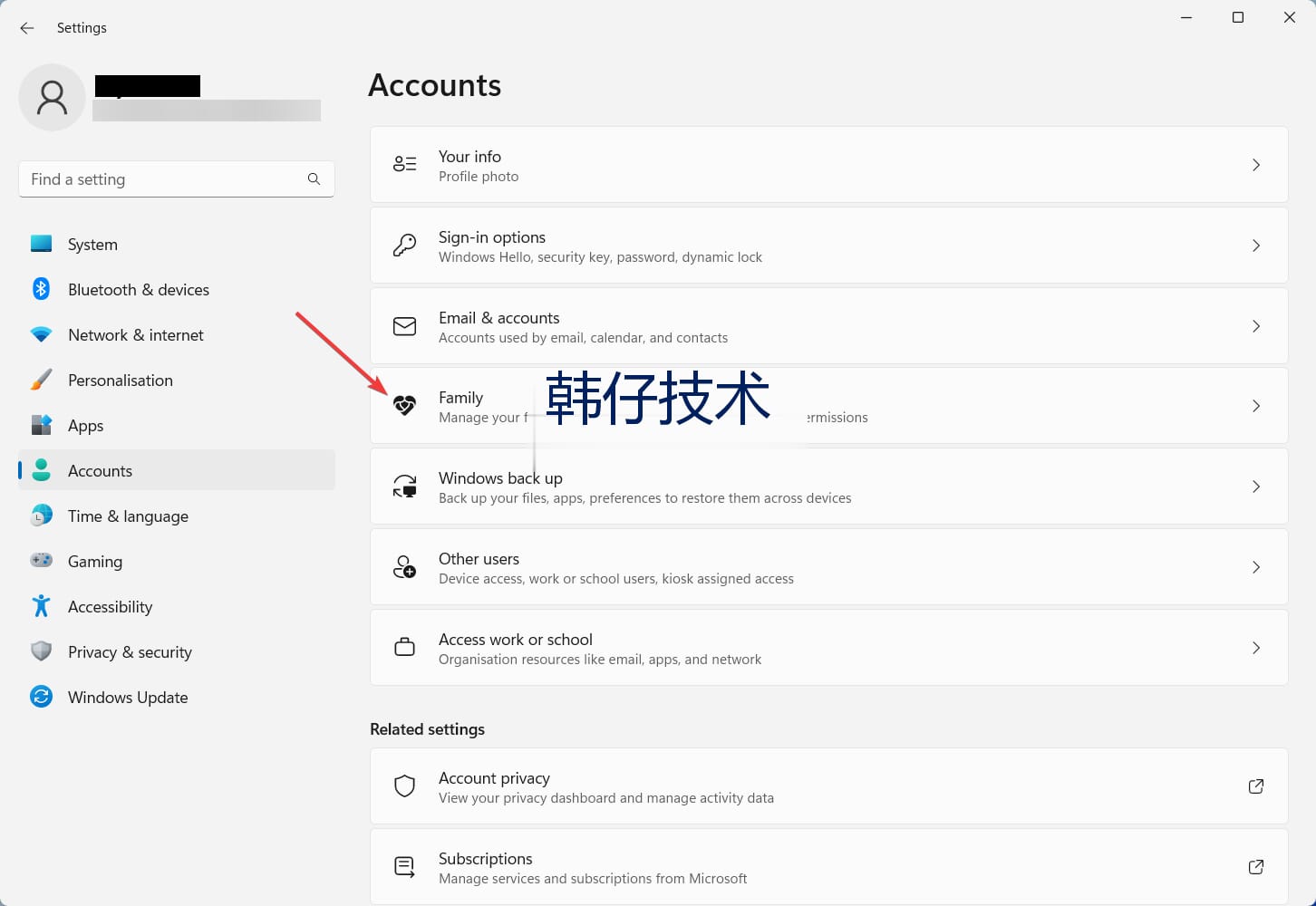Open Personalisation settings
Image resolution: width=1316 pixels, height=906 pixels.
[177, 381]
